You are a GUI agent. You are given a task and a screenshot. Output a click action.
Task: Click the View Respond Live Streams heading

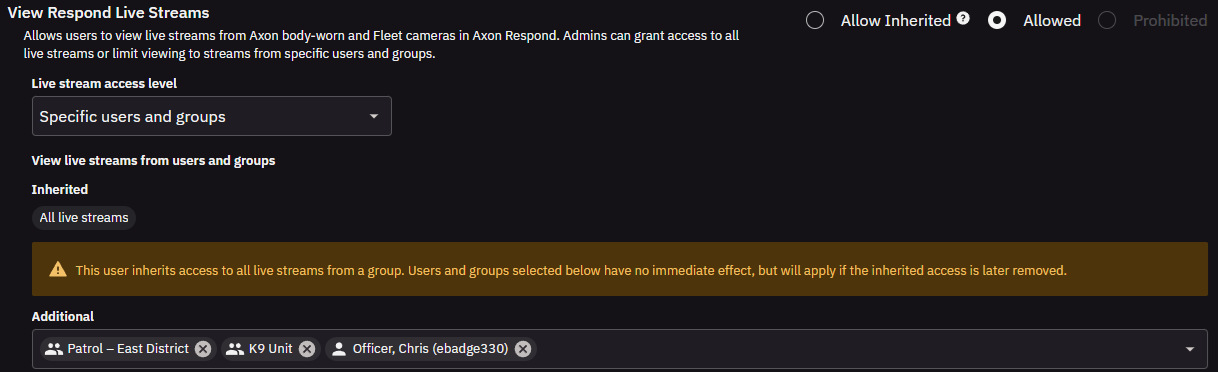point(109,13)
